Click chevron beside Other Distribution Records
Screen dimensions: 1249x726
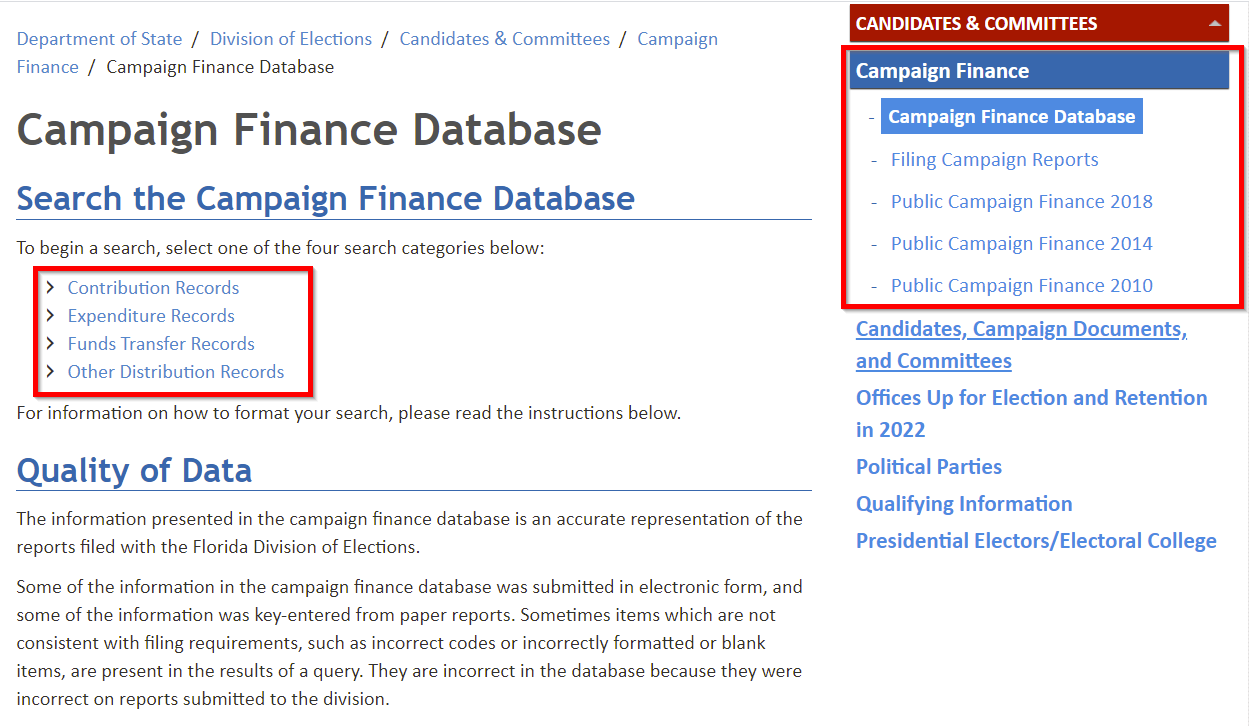(50, 372)
